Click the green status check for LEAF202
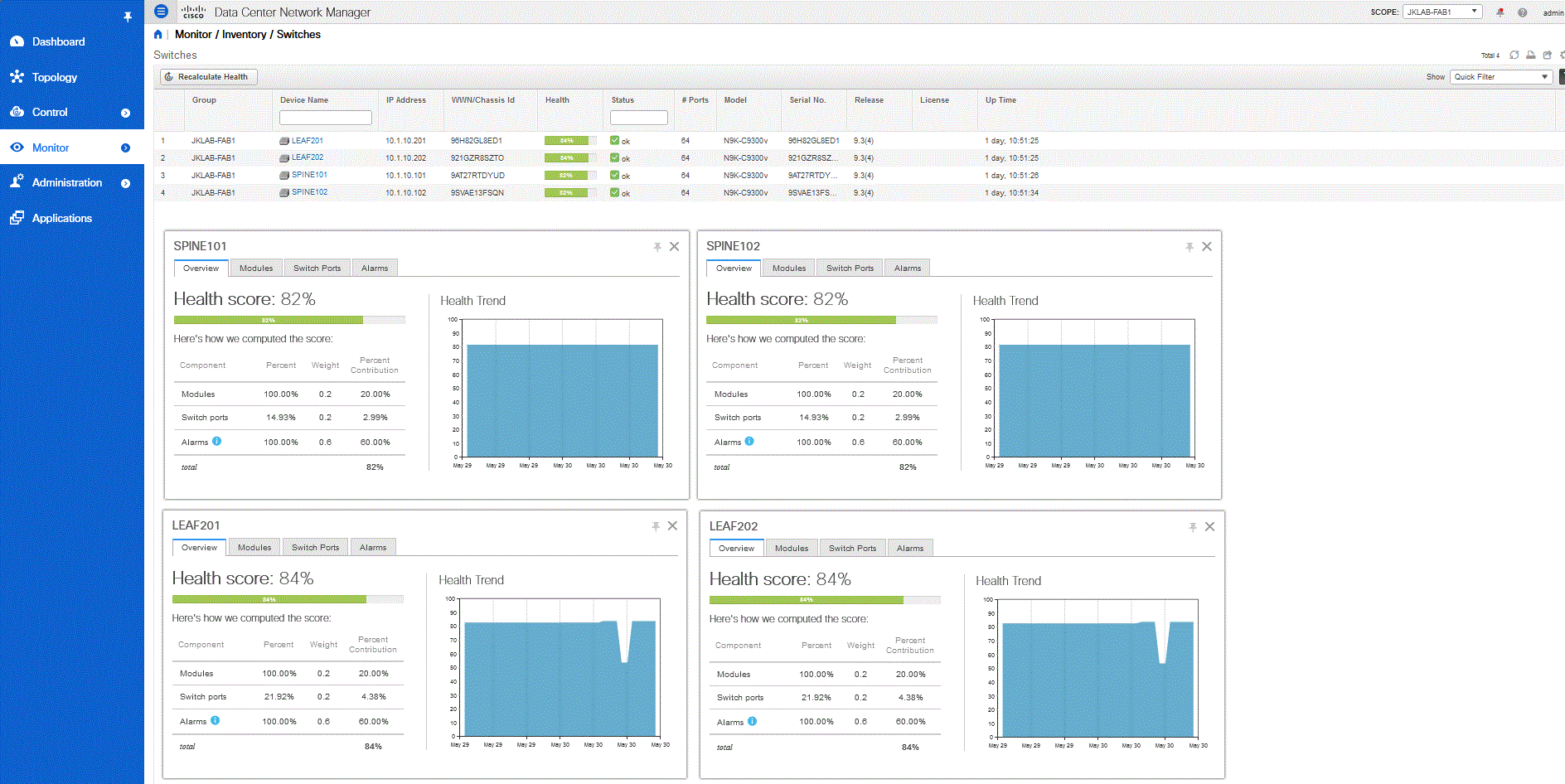This screenshot has width=1565, height=784. click(614, 157)
